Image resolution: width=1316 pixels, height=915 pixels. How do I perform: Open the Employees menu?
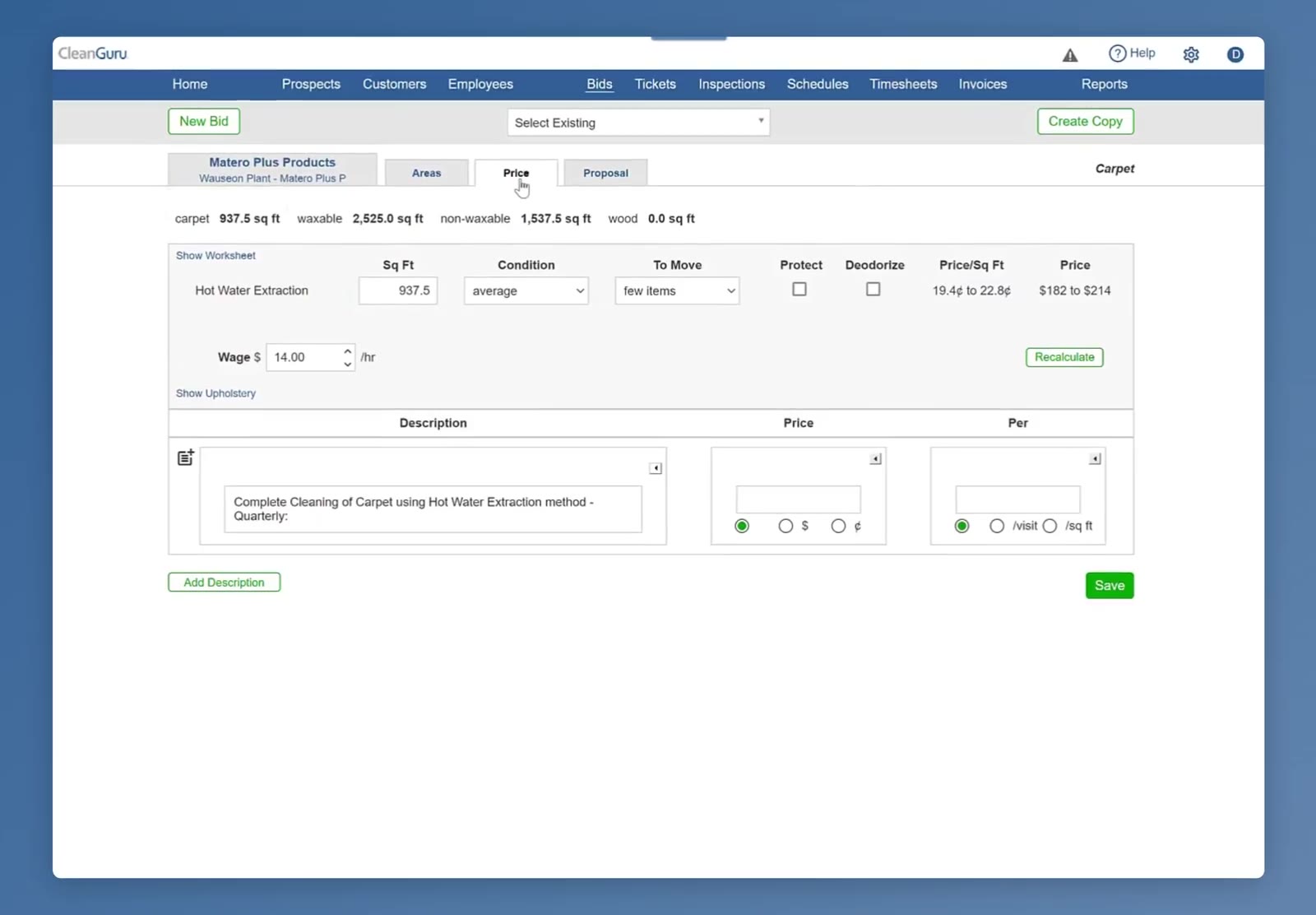point(480,84)
